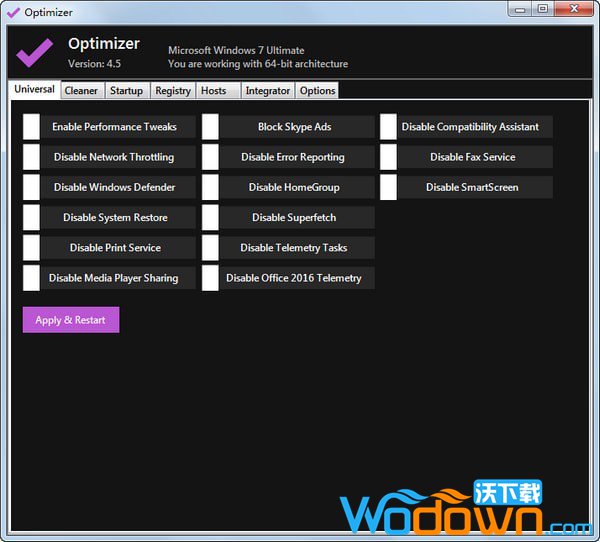Viewport: 600px width, 542px height.
Task: Check the Disable HomeGroup checkbox
Action: pyautogui.click(x=210, y=187)
